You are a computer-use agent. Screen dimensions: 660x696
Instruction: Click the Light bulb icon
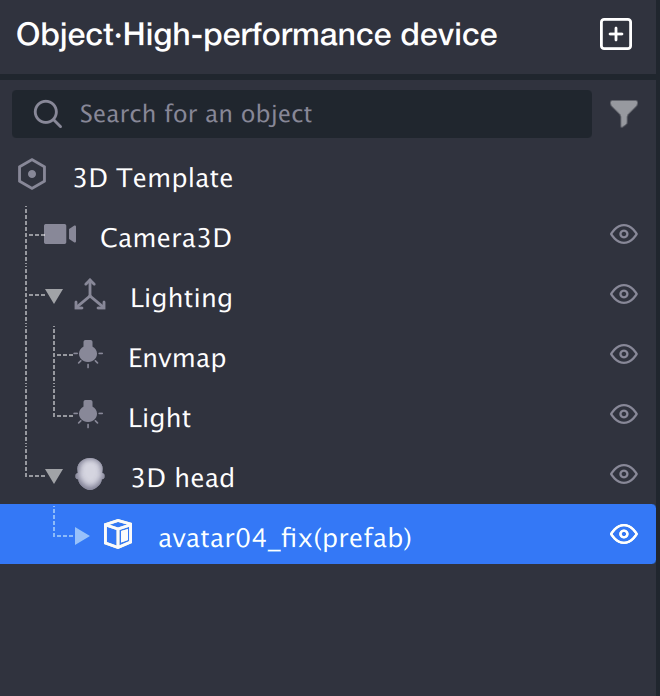click(88, 415)
